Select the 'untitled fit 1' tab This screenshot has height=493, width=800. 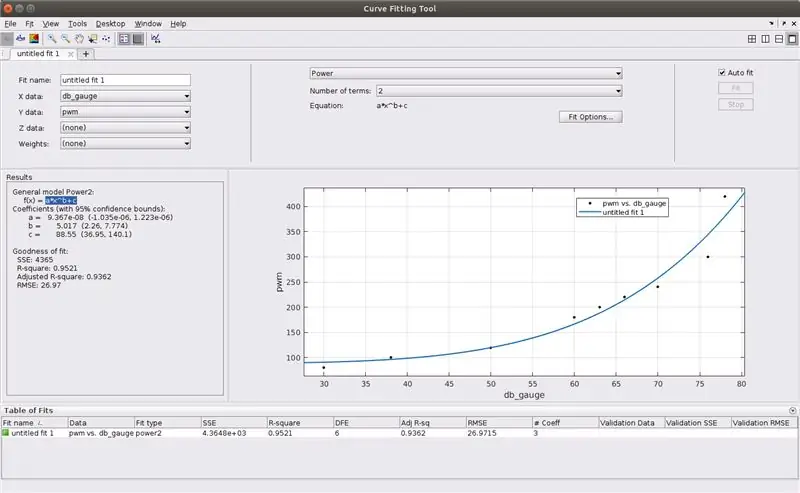(x=38, y=54)
